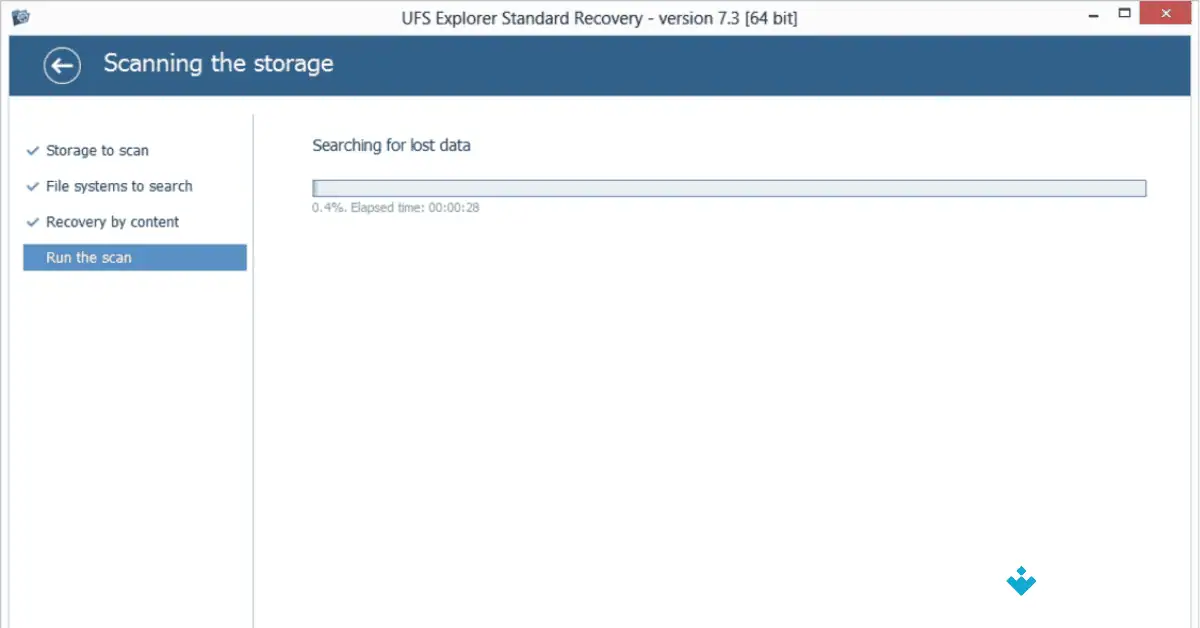Click the checkmark beside "File systems to search"
Screen dimensions: 1200x628
32,186
